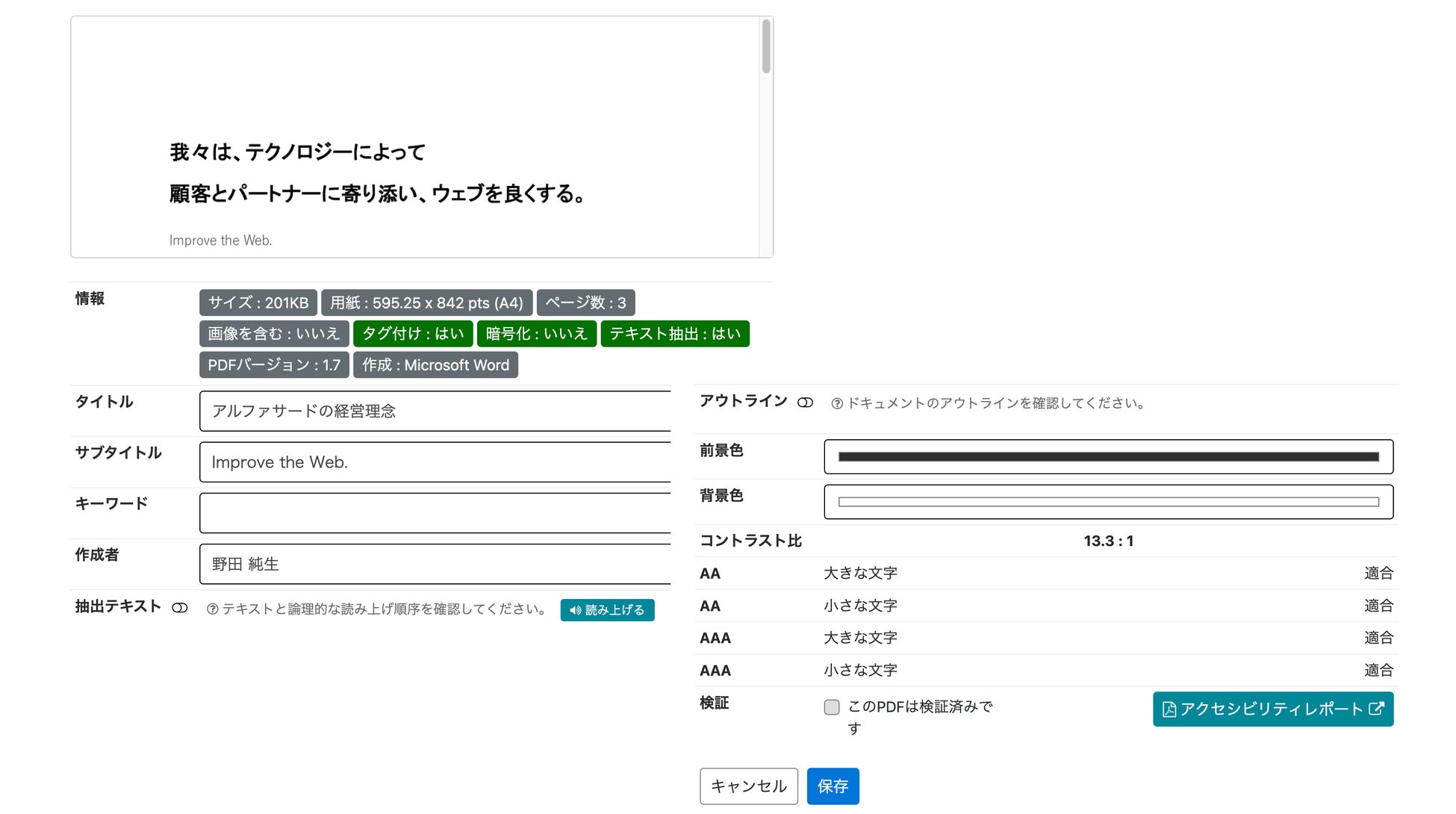
Task: Click the タイトル input field
Action: point(435,411)
